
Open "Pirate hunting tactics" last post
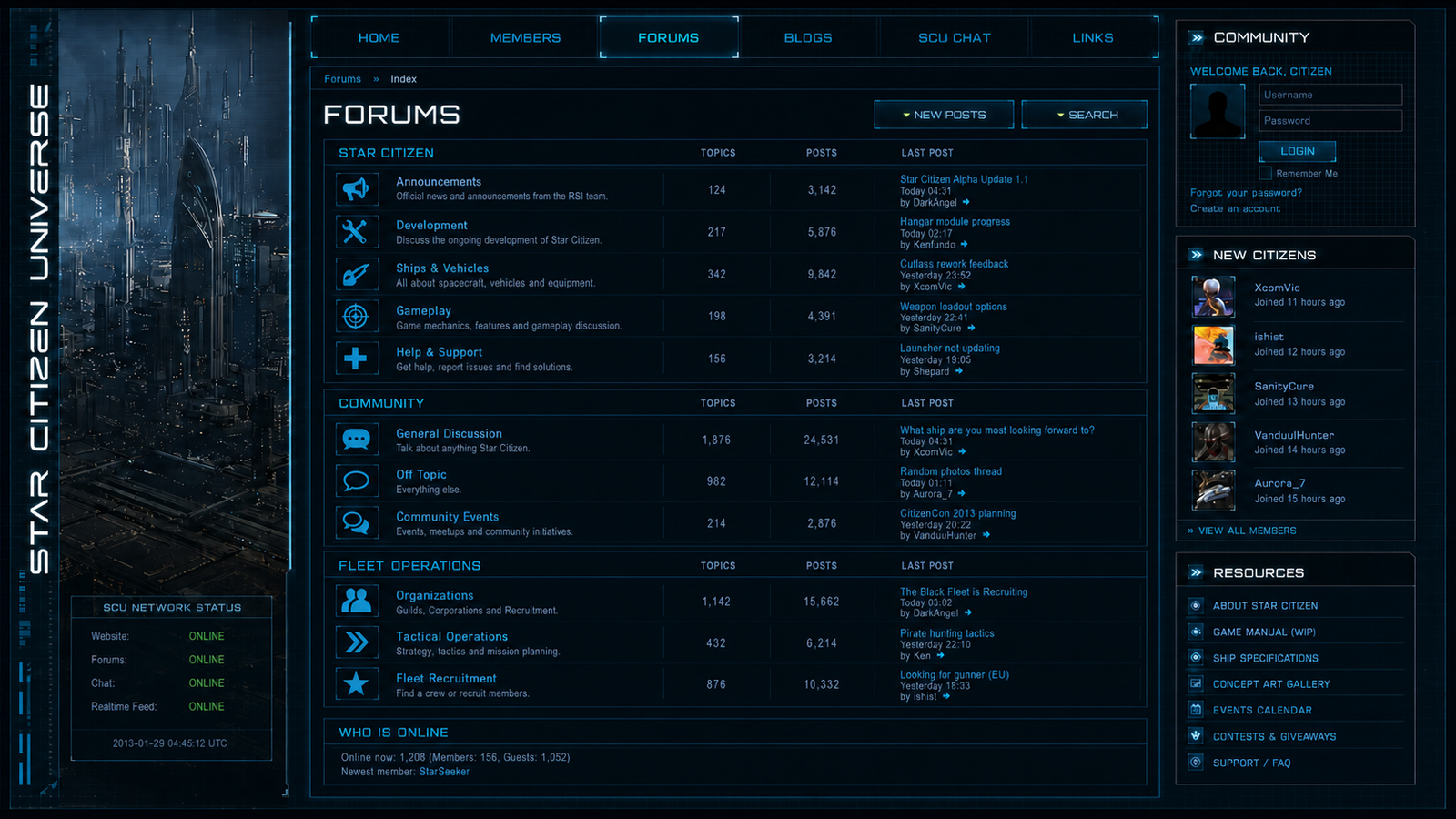point(947,633)
